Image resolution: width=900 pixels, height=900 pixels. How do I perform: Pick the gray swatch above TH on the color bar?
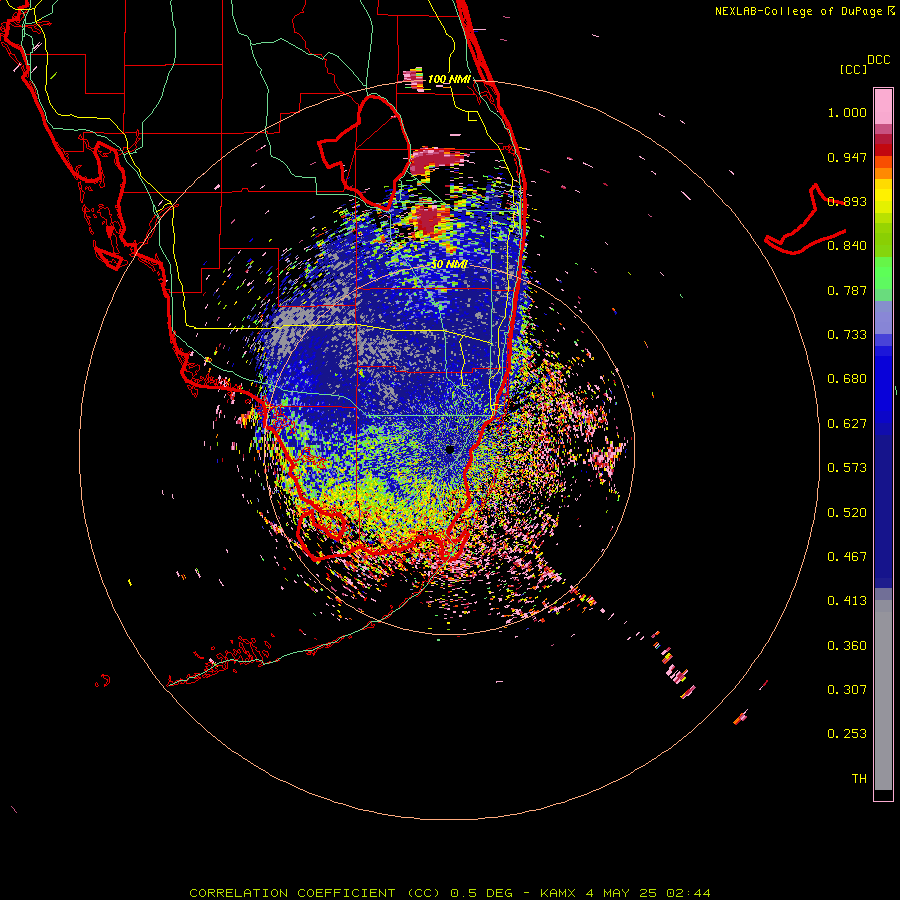tap(883, 695)
